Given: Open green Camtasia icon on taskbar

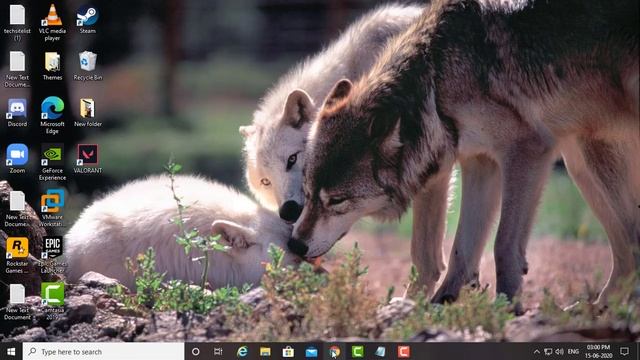Looking at the screenshot, I should click(358, 351).
